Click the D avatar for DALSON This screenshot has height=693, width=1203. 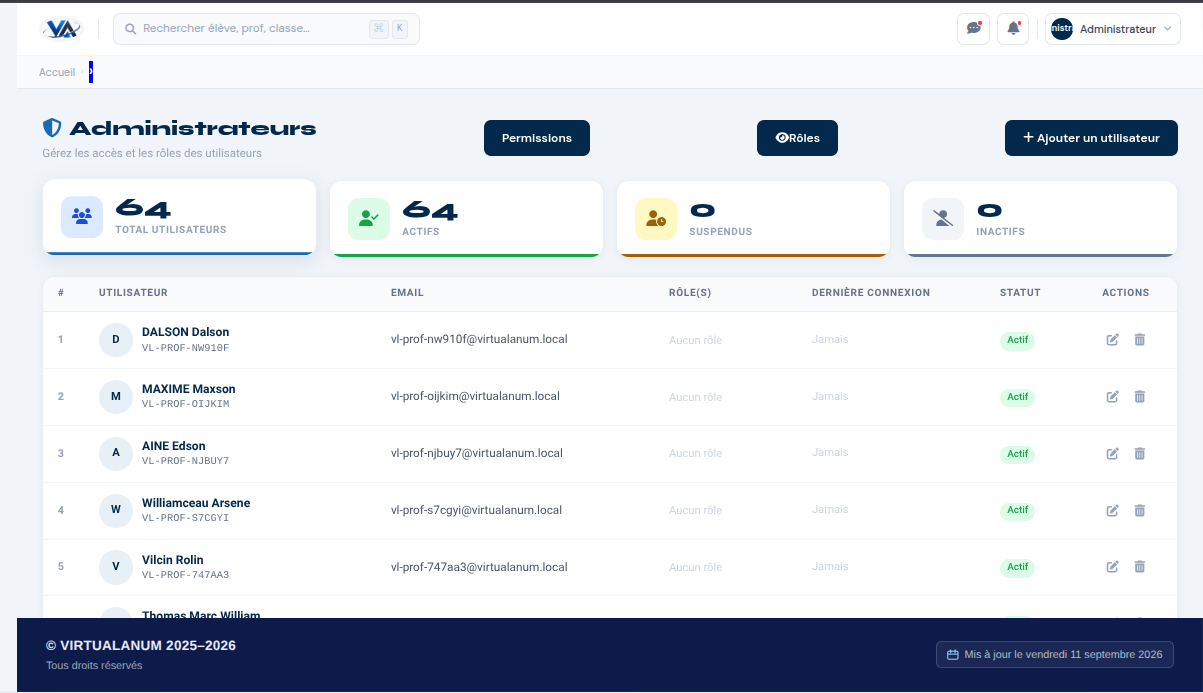tap(116, 340)
